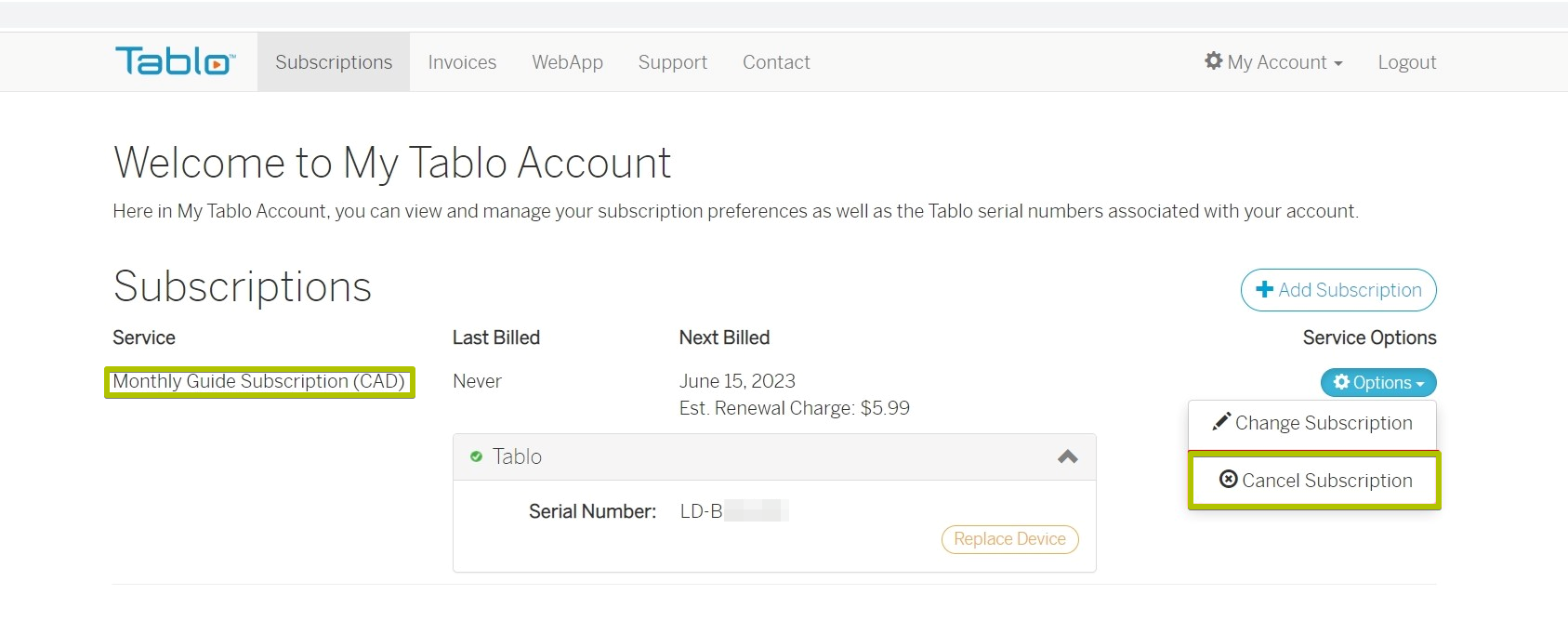This screenshot has width=1568, height=621.
Task: Click the gear icon beside My Account
Action: [1213, 60]
